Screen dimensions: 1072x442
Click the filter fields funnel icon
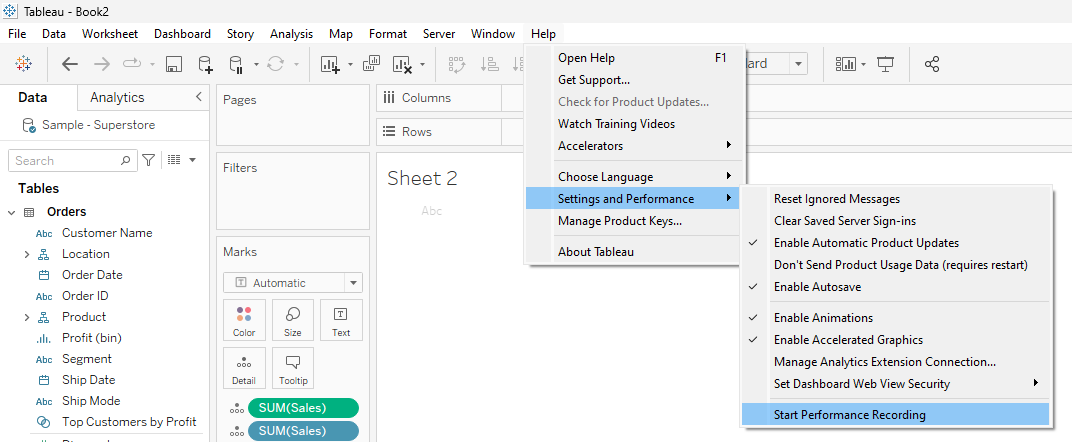pyautogui.click(x=148, y=160)
